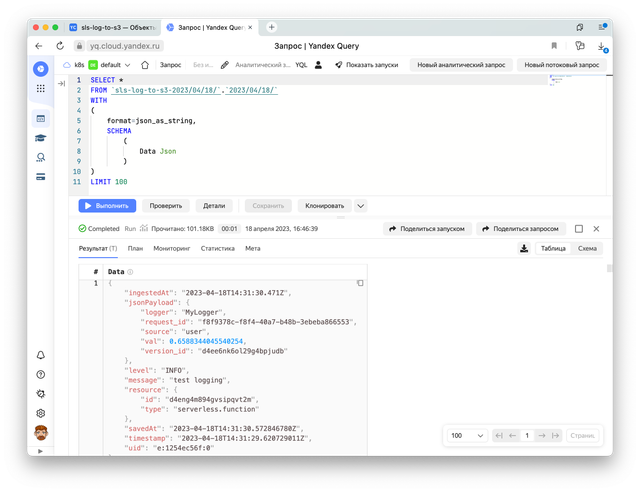This screenshot has width=640, height=492.
Task: Switch the result view to Таблица
Action: 553,249
